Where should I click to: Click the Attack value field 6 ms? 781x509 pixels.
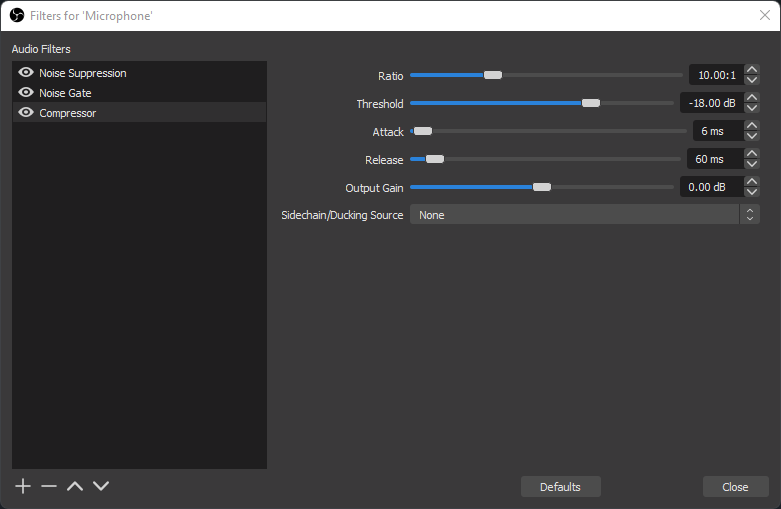719,131
